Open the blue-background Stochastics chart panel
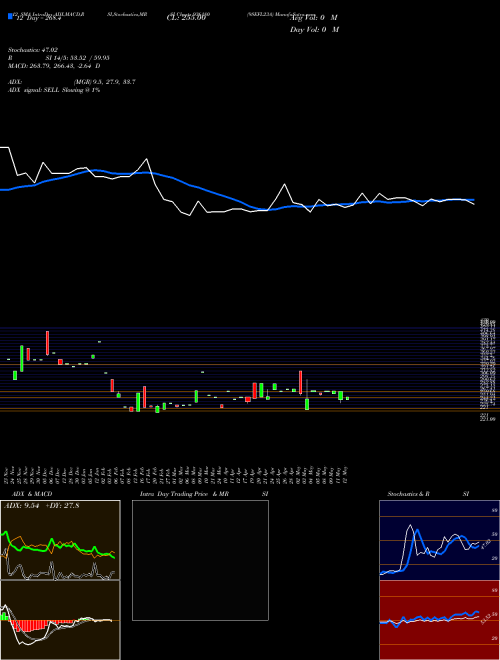 (439, 540)
